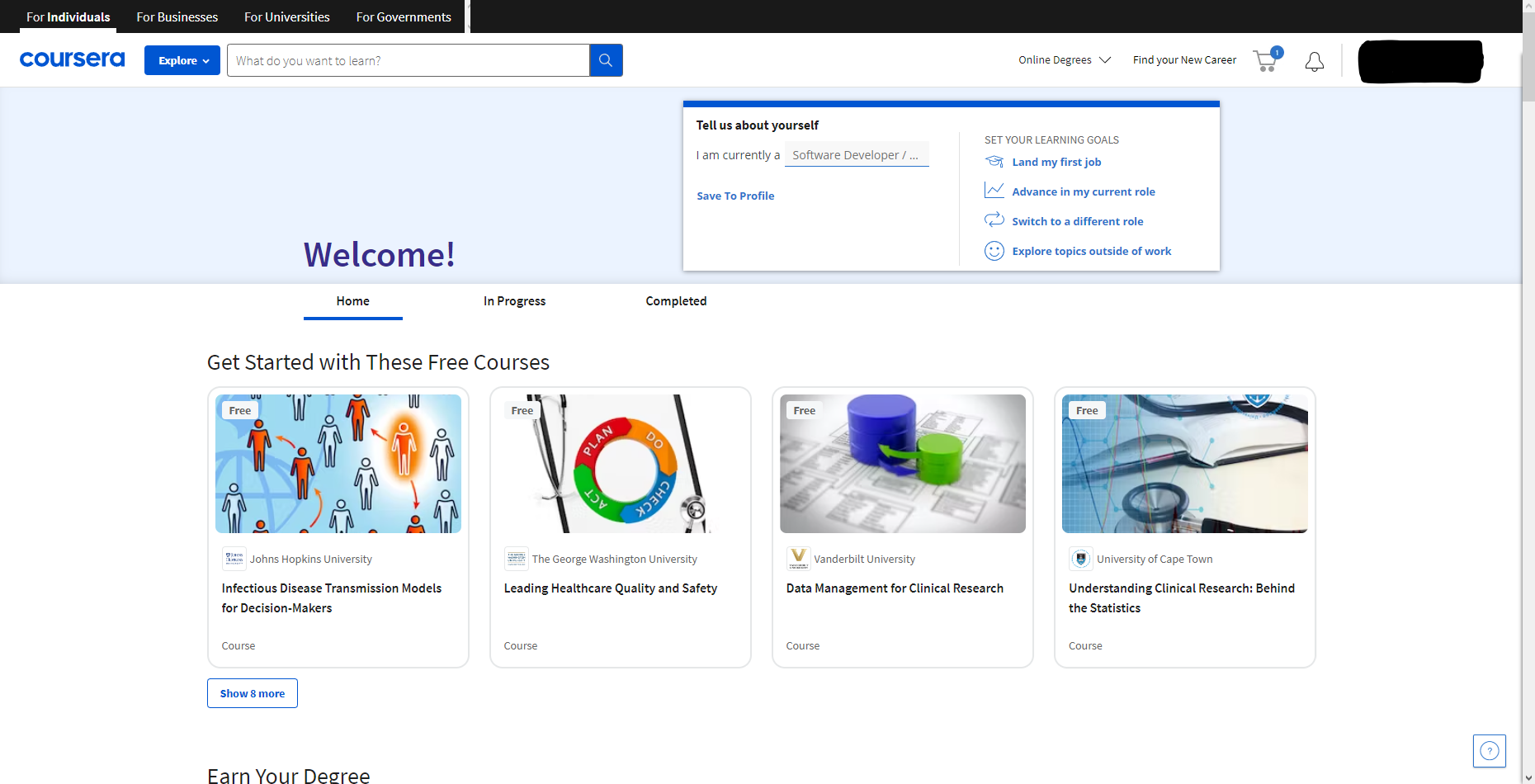The image size is (1535, 784).
Task: Click the Show 8 more button
Action: coord(253,693)
